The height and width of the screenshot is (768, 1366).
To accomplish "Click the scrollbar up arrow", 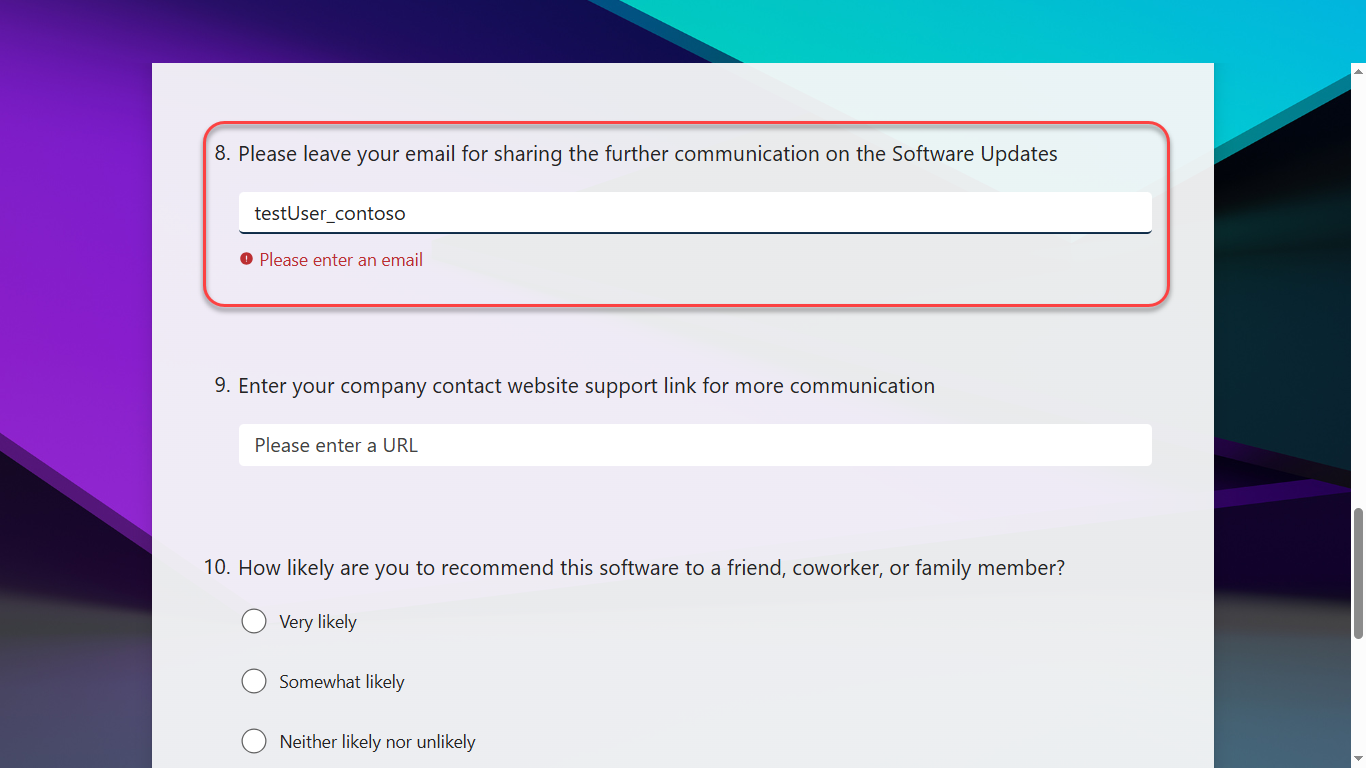I will coord(1358,72).
